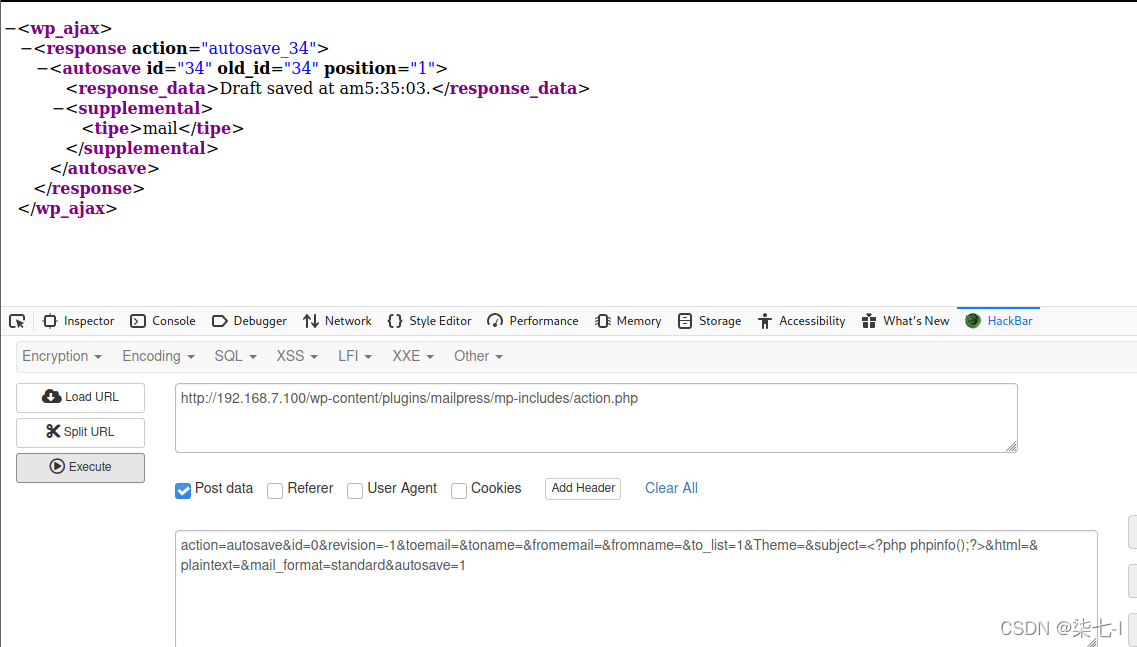Collapse the autosave id 34 node

pyautogui.click(x=42, y=68)
